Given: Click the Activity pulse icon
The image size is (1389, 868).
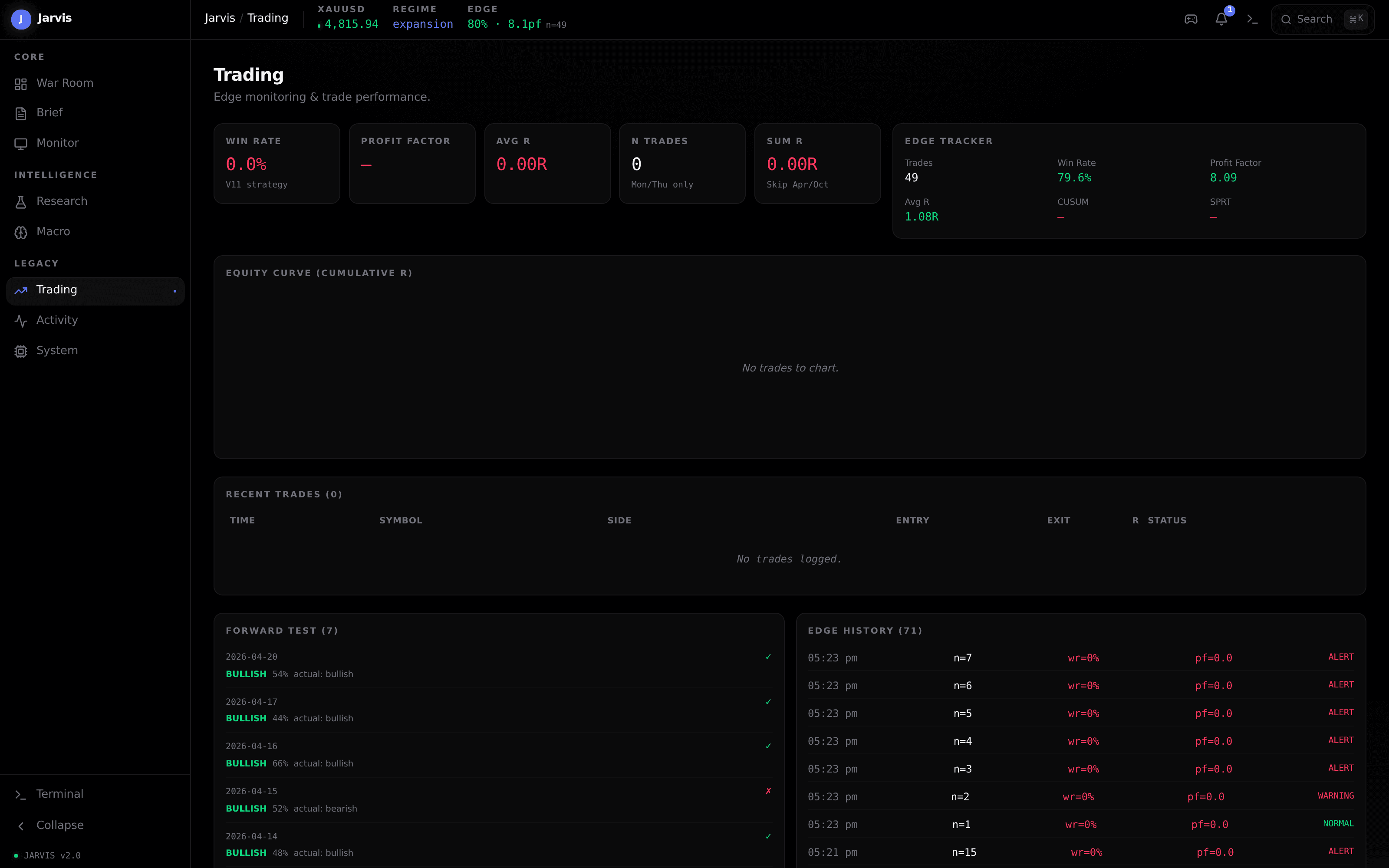Looking at the screenshot, I should pyautogui.click(x=21, y=321).
